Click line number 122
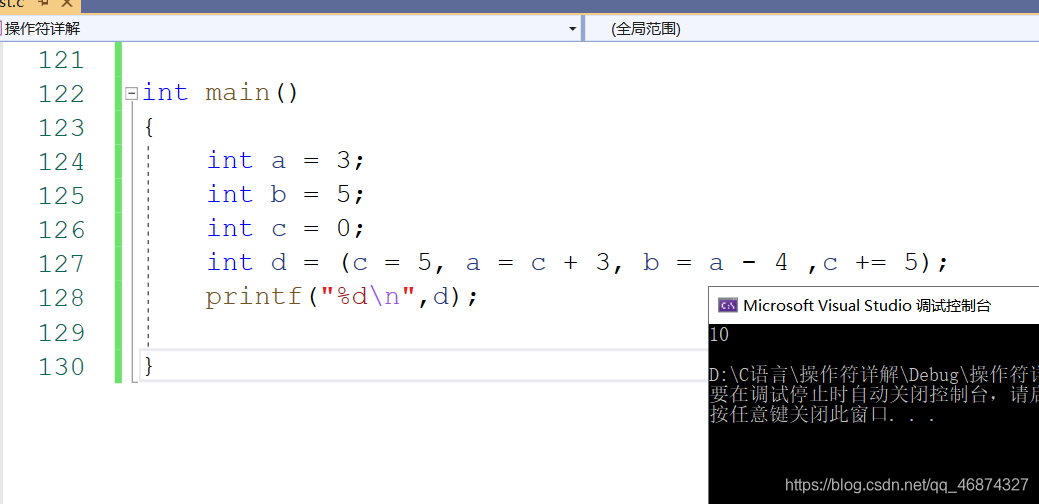This screenshot has width=1039, height=504. [61, 93]
